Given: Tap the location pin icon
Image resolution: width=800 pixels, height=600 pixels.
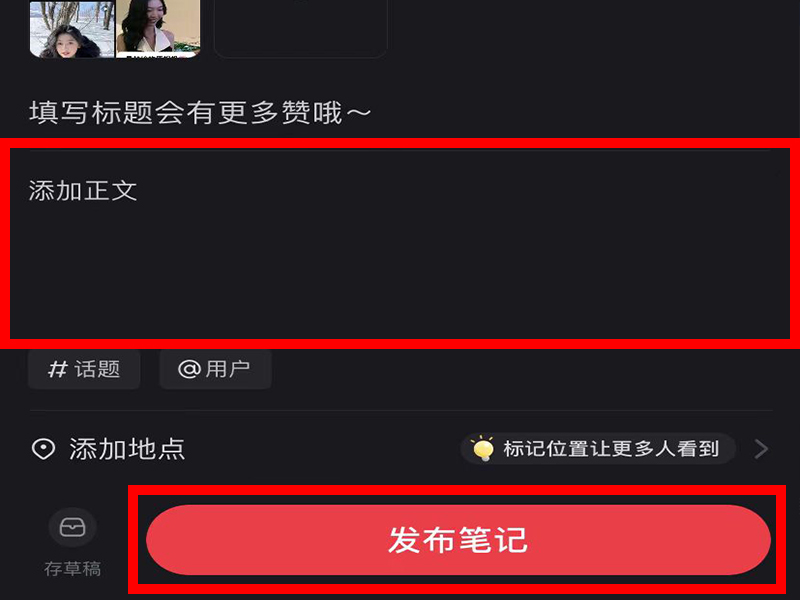Looking at the screenshot, I should tap(43, 449).
